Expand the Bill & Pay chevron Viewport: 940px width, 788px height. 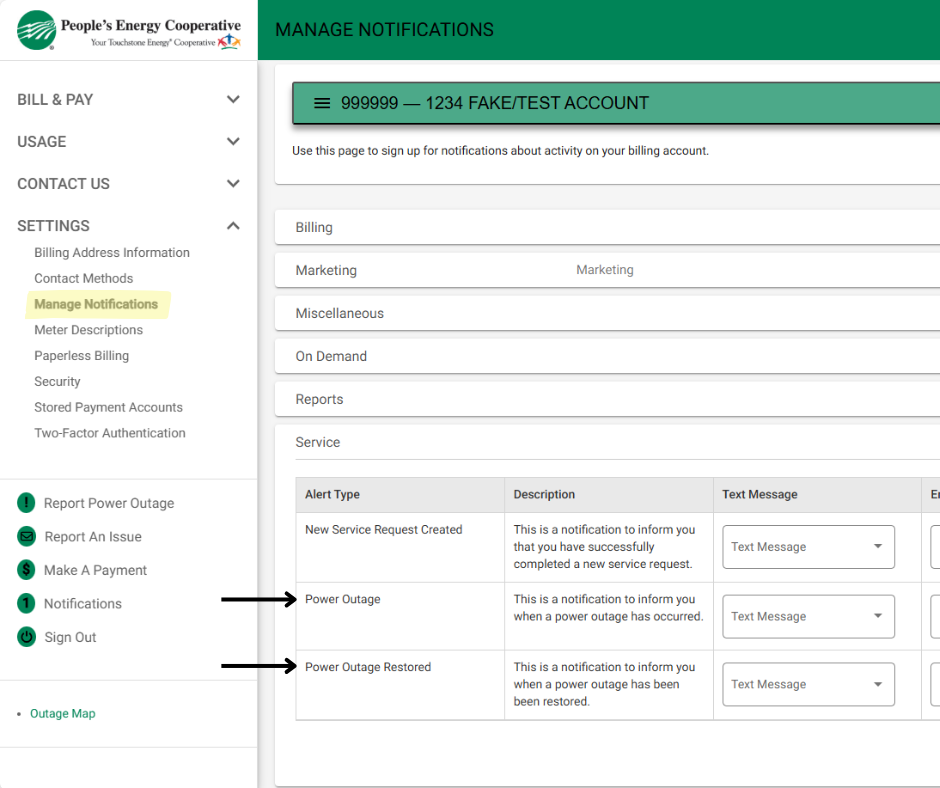(x=233, y=100)
